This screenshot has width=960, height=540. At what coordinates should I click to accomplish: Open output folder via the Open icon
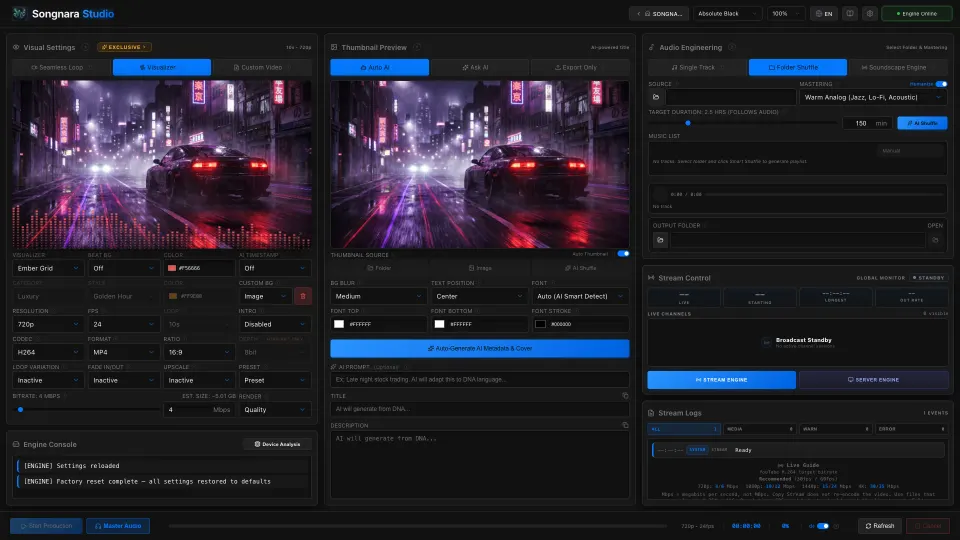point(935,240)
